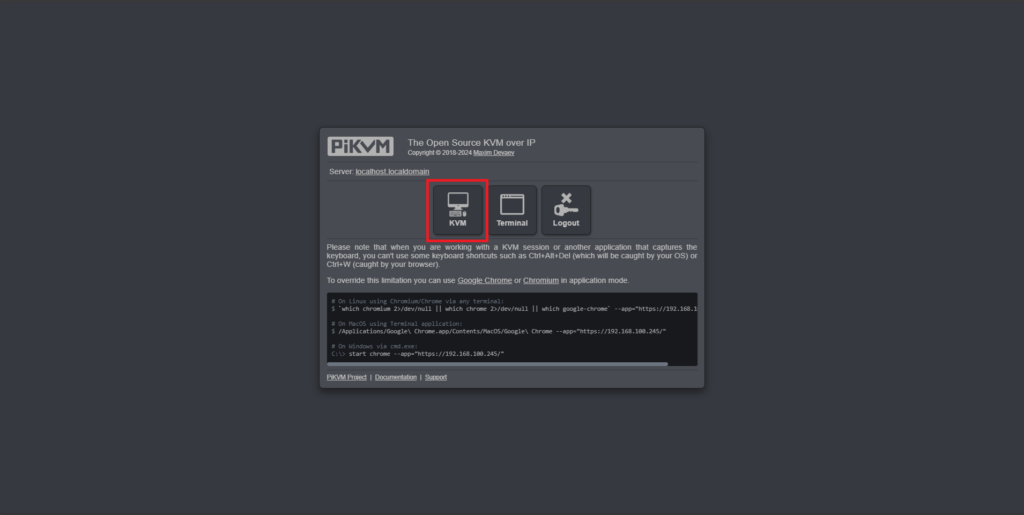Viewport: 1024px width, 515px height.
Task: Follow the Google Chrome link
Action: coord(485,281)
